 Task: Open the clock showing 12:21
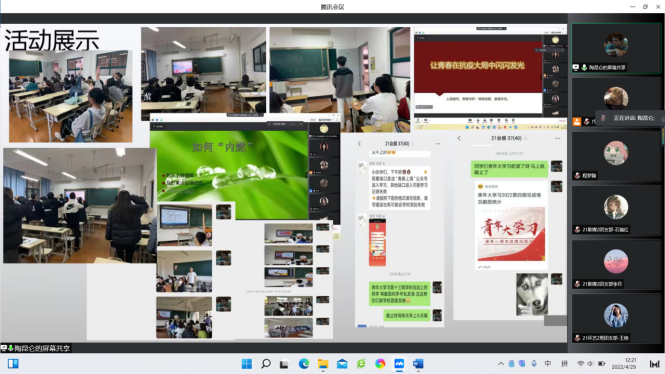(x=624, y=363)
